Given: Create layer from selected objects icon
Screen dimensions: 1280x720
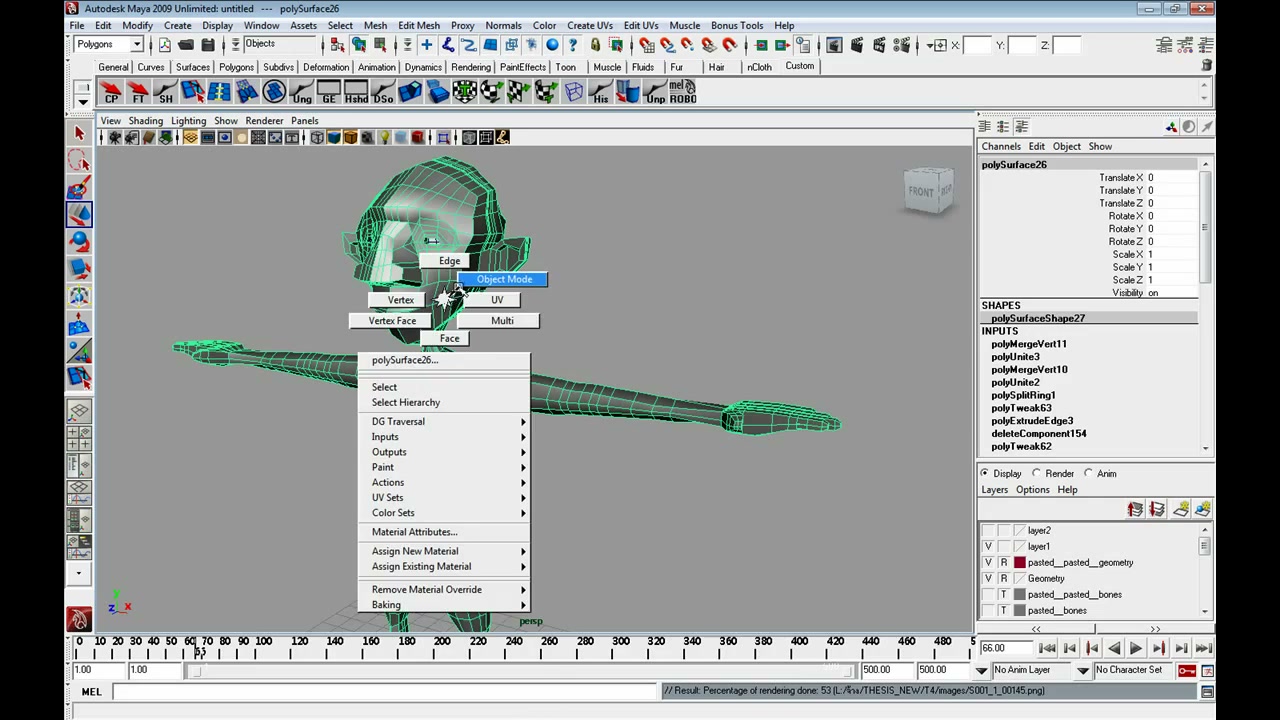Looking at the screenshot, I should 1203,510.
